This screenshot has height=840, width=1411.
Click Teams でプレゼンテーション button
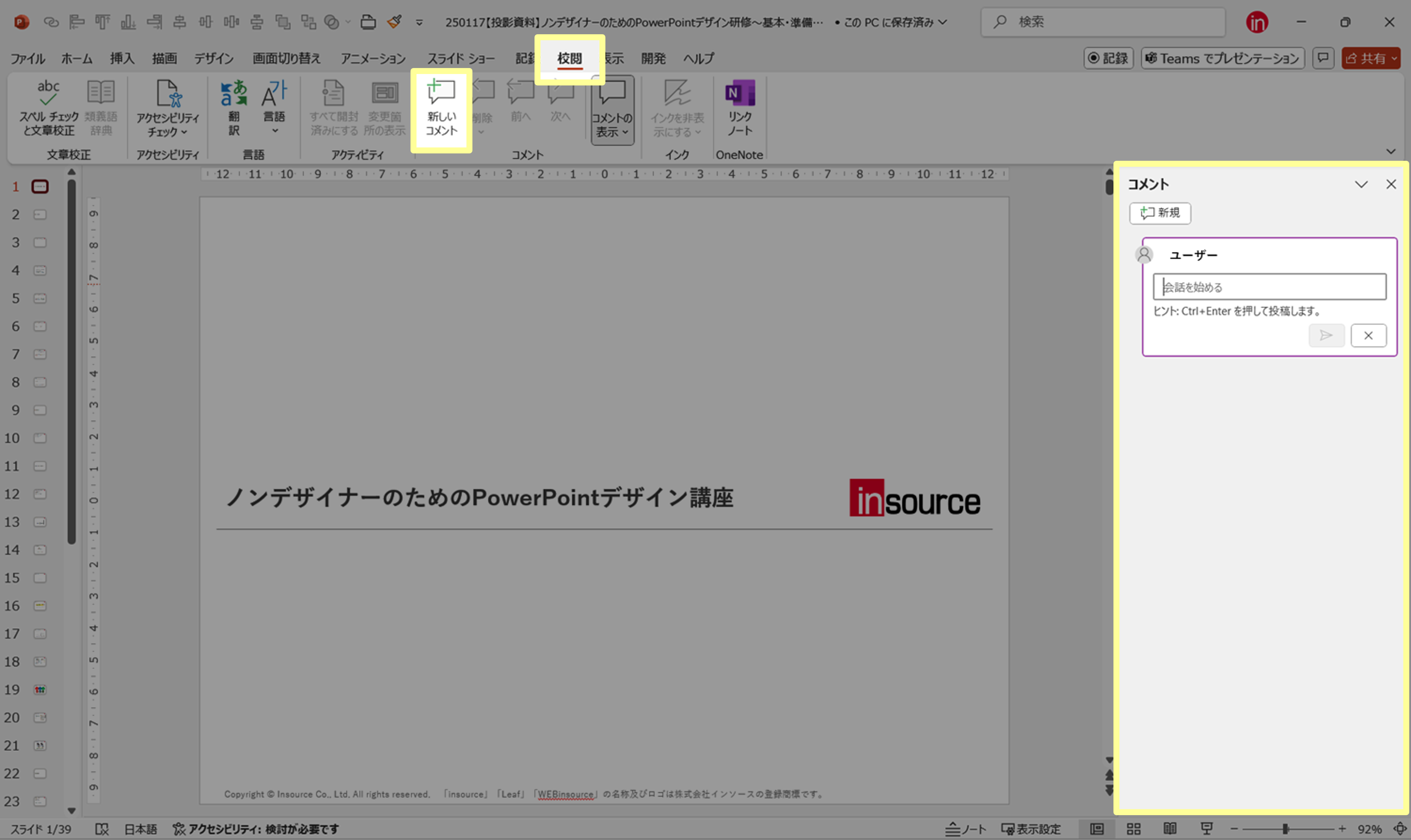(x=1222, y=58)
